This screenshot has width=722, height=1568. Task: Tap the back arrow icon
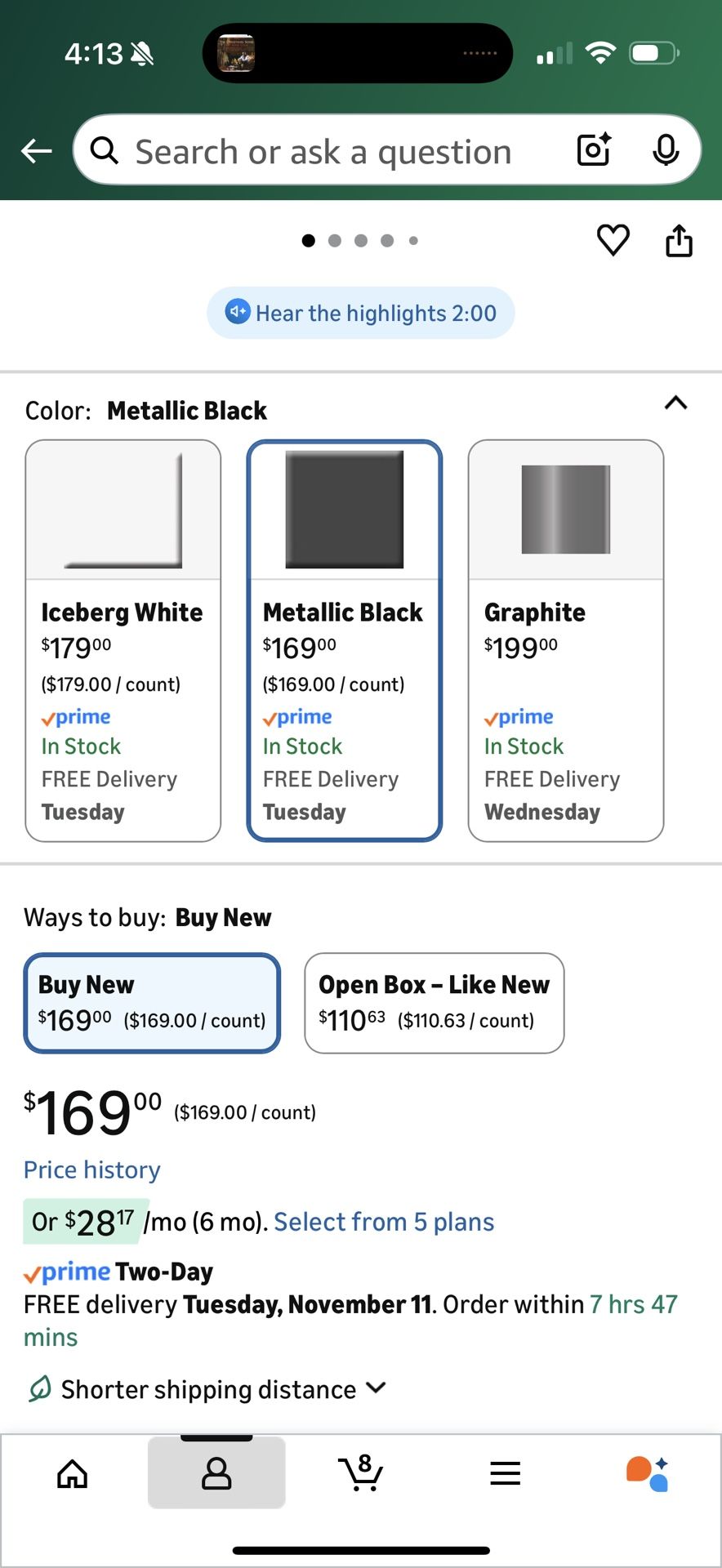(x=37, y=151)
